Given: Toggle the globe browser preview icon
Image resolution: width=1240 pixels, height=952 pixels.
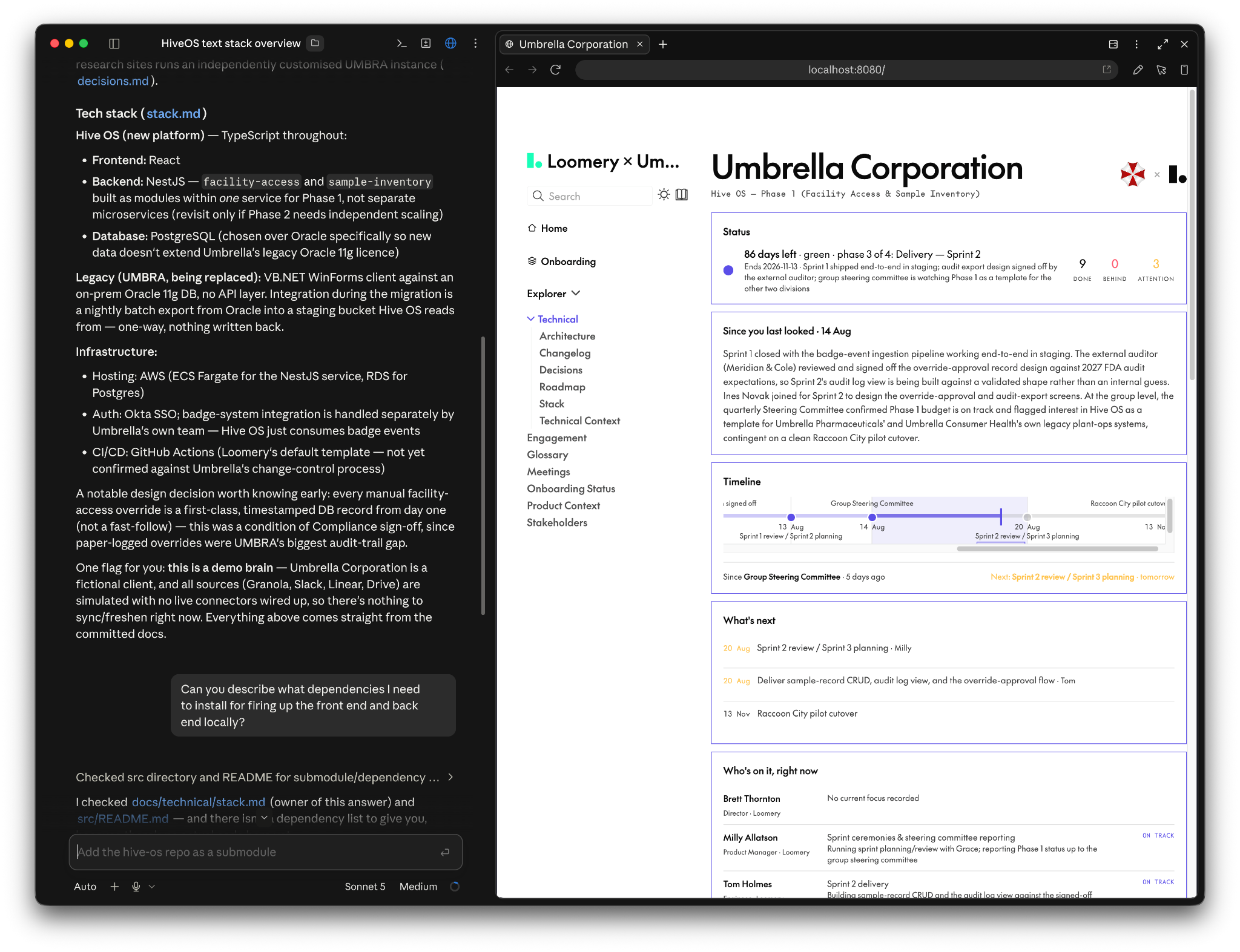Looking at the screenshot, I should (x=450, y=44).
